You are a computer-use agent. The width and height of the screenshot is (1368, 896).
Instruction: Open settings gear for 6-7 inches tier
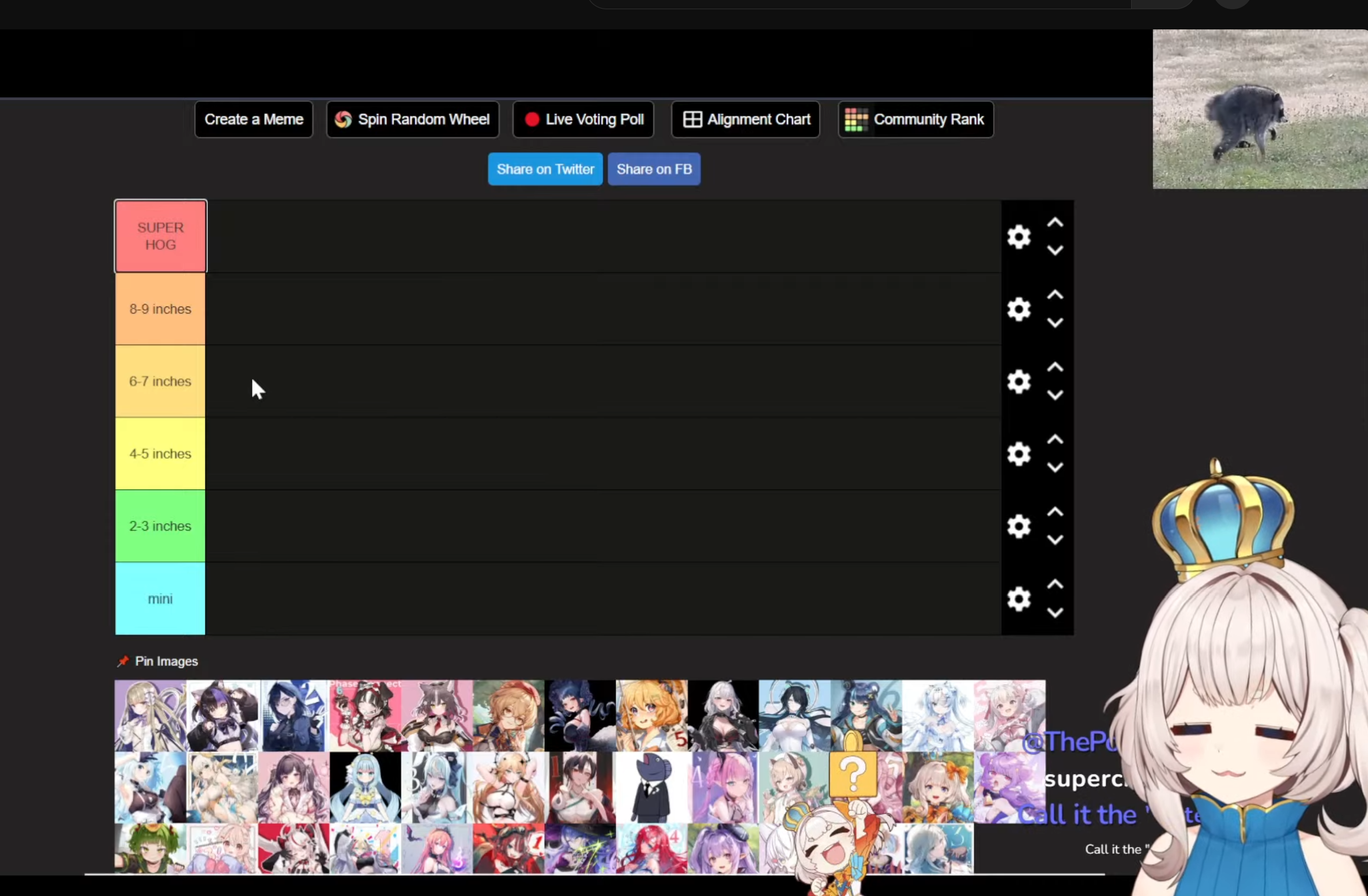pyautogui.click(x=1019, y=381)
